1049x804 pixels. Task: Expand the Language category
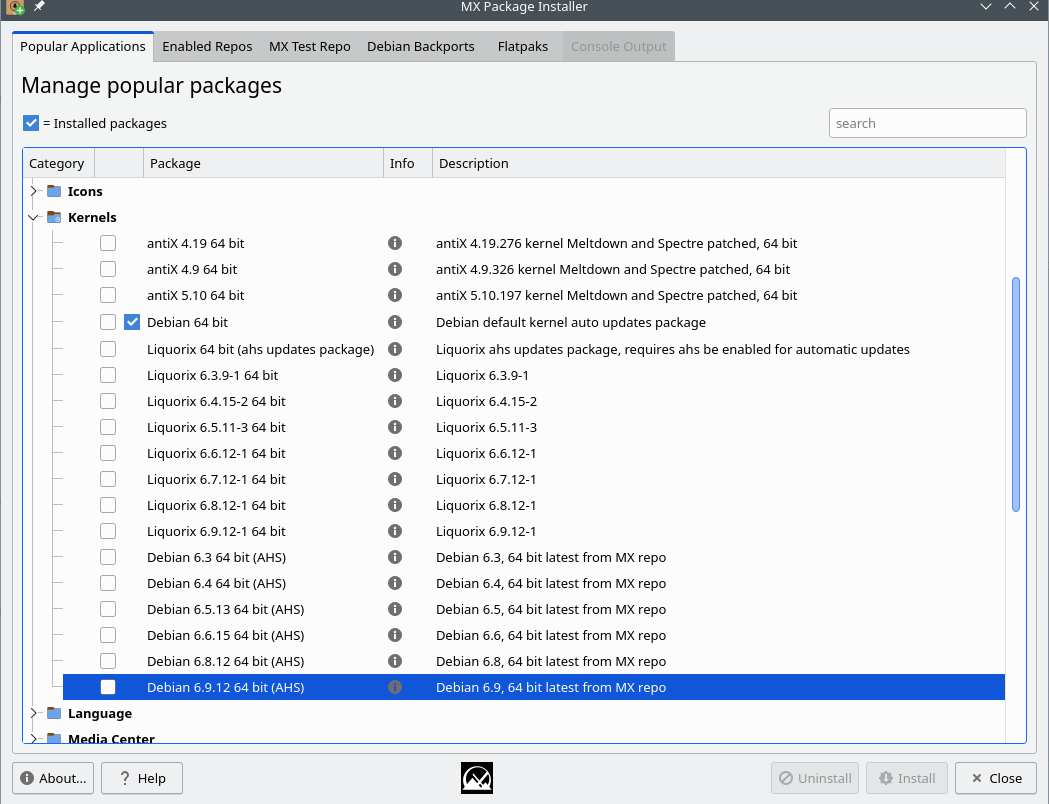tap(33, 714)
